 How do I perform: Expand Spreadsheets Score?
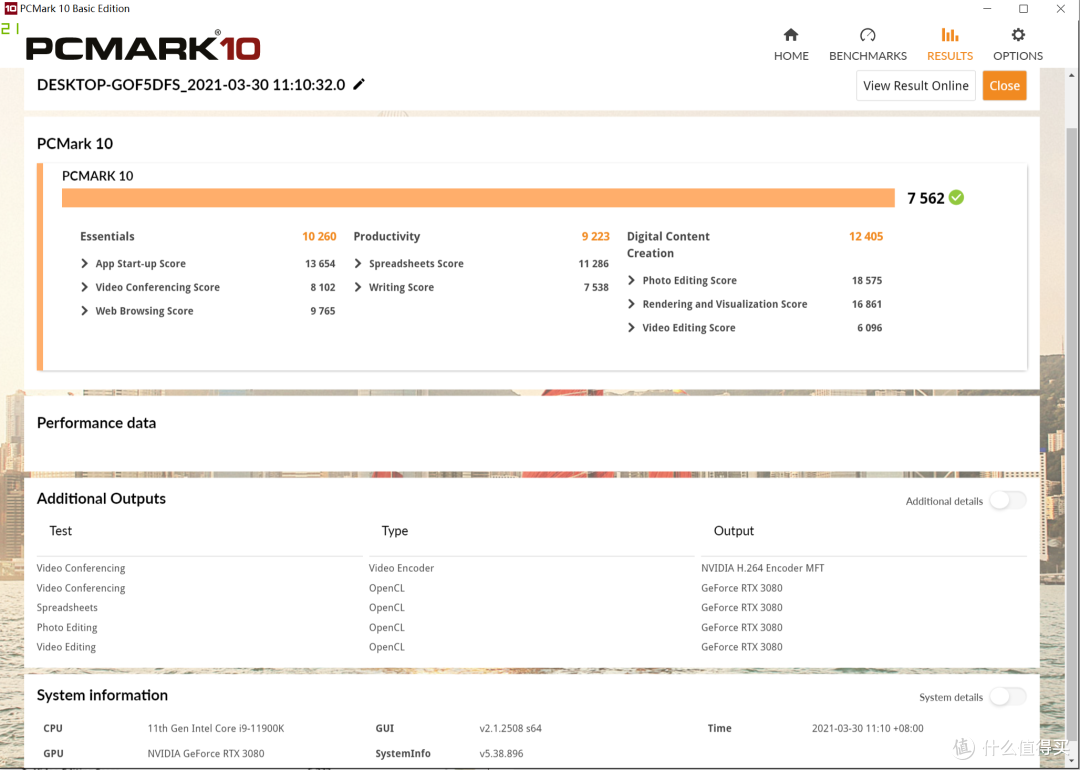tap(358, 263)
